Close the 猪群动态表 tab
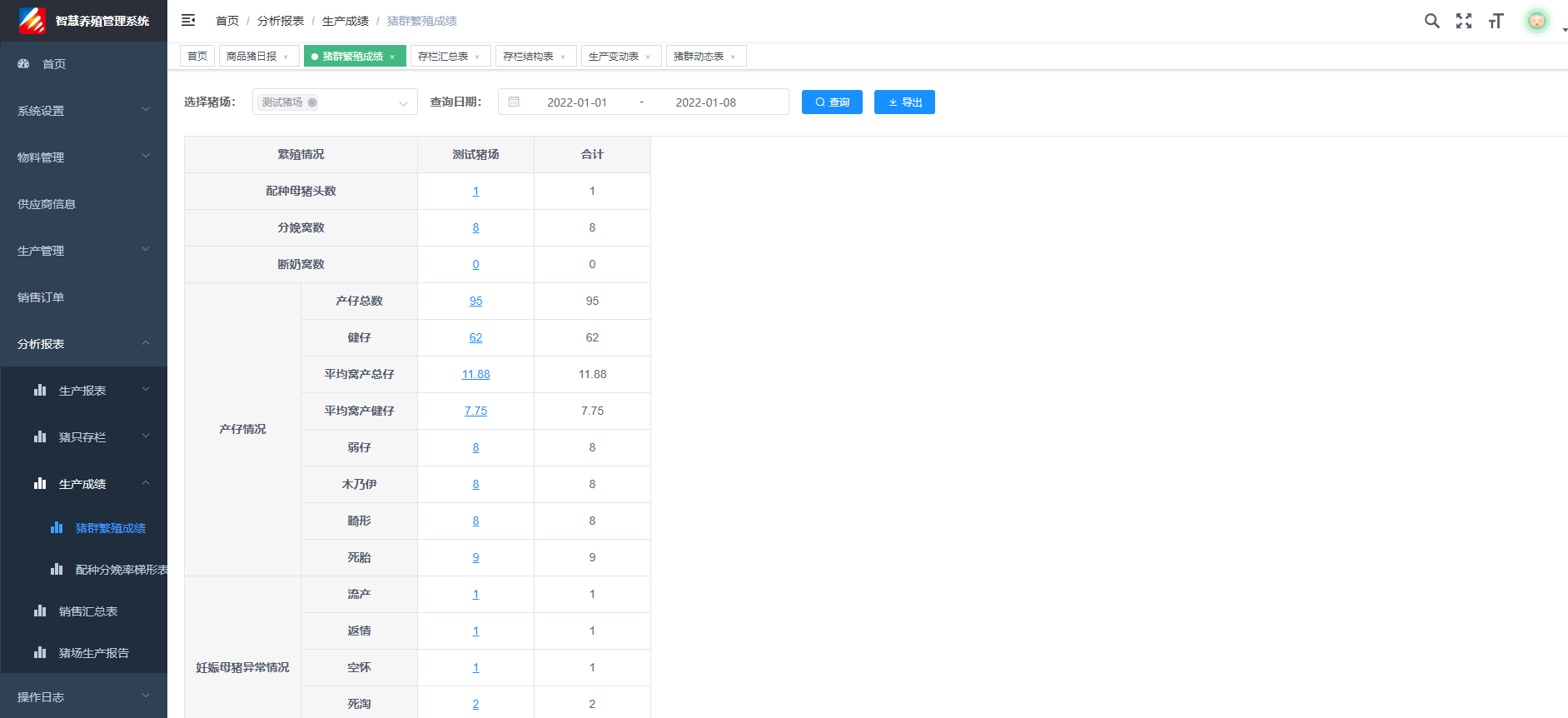 733,57
